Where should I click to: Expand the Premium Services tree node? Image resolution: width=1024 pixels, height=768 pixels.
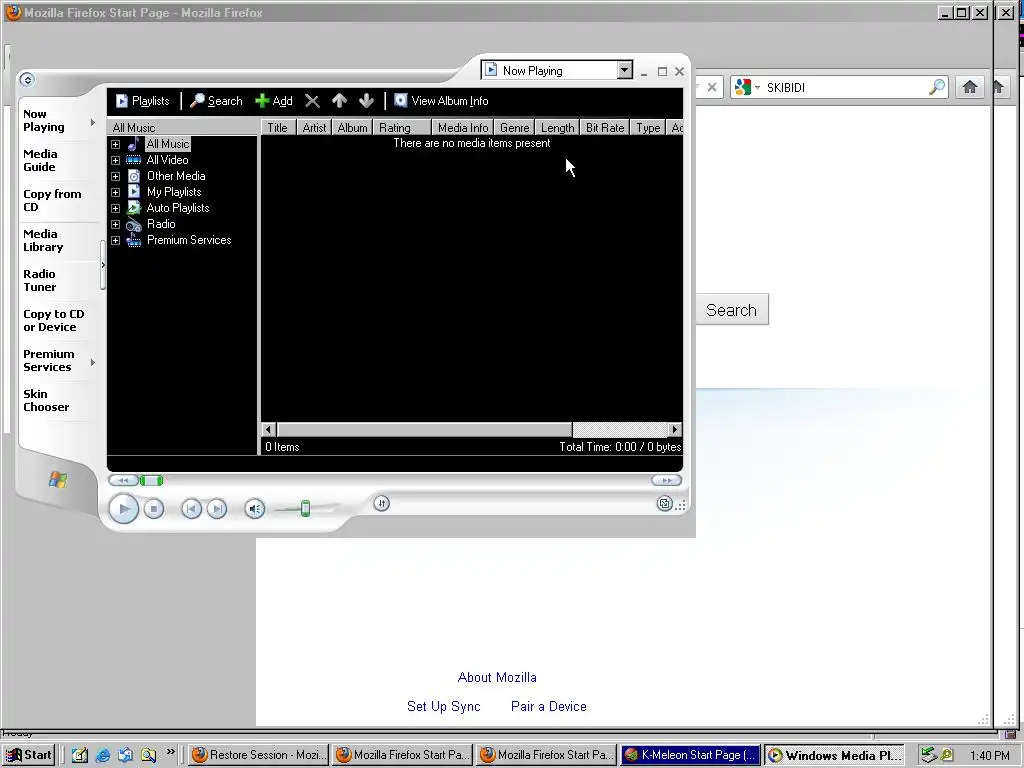click(x=116, y=240)
